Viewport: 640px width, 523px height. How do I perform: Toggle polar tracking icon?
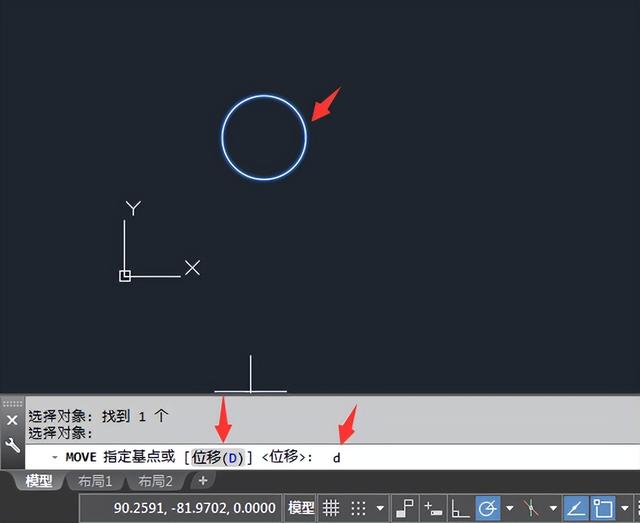click(x=488, y=508)
